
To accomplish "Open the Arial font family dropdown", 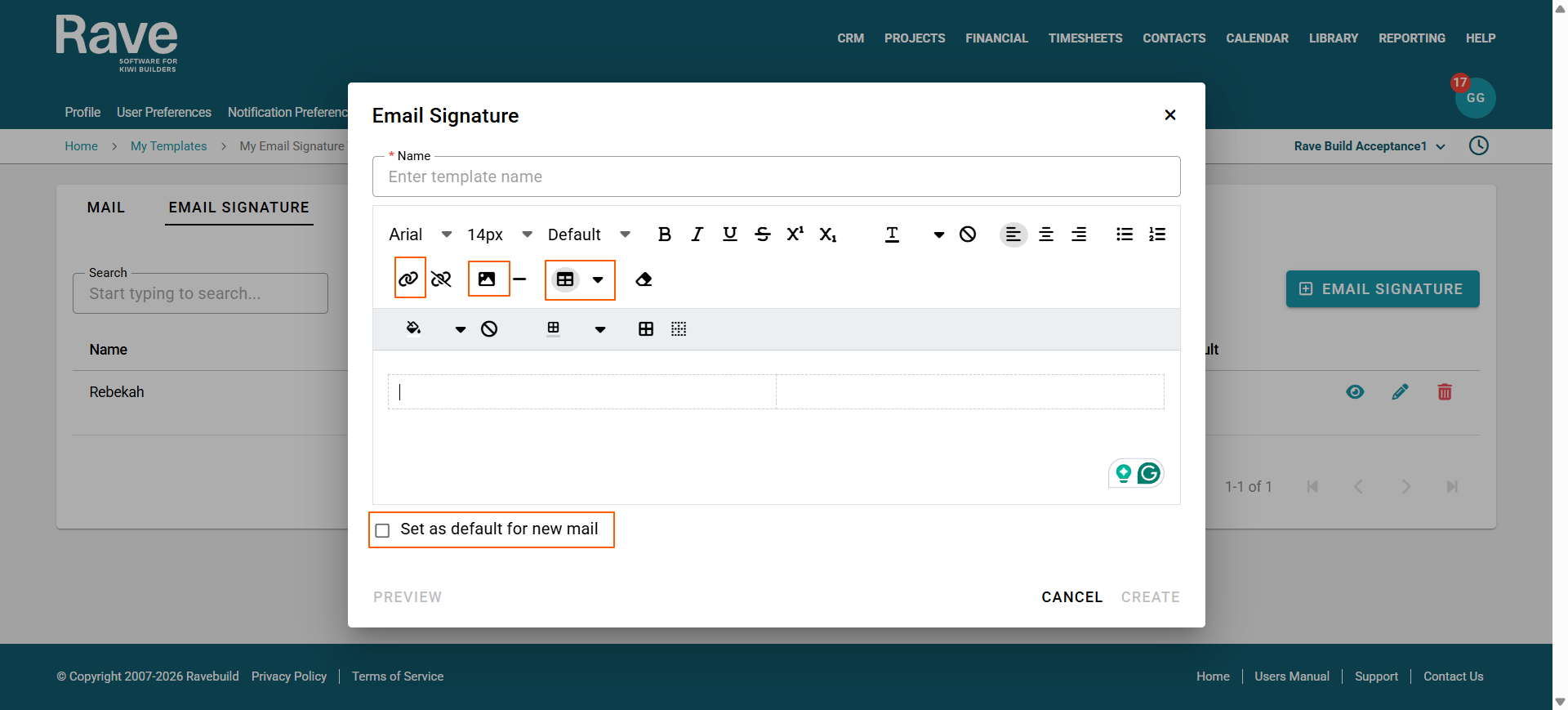I will click(421, 234).
